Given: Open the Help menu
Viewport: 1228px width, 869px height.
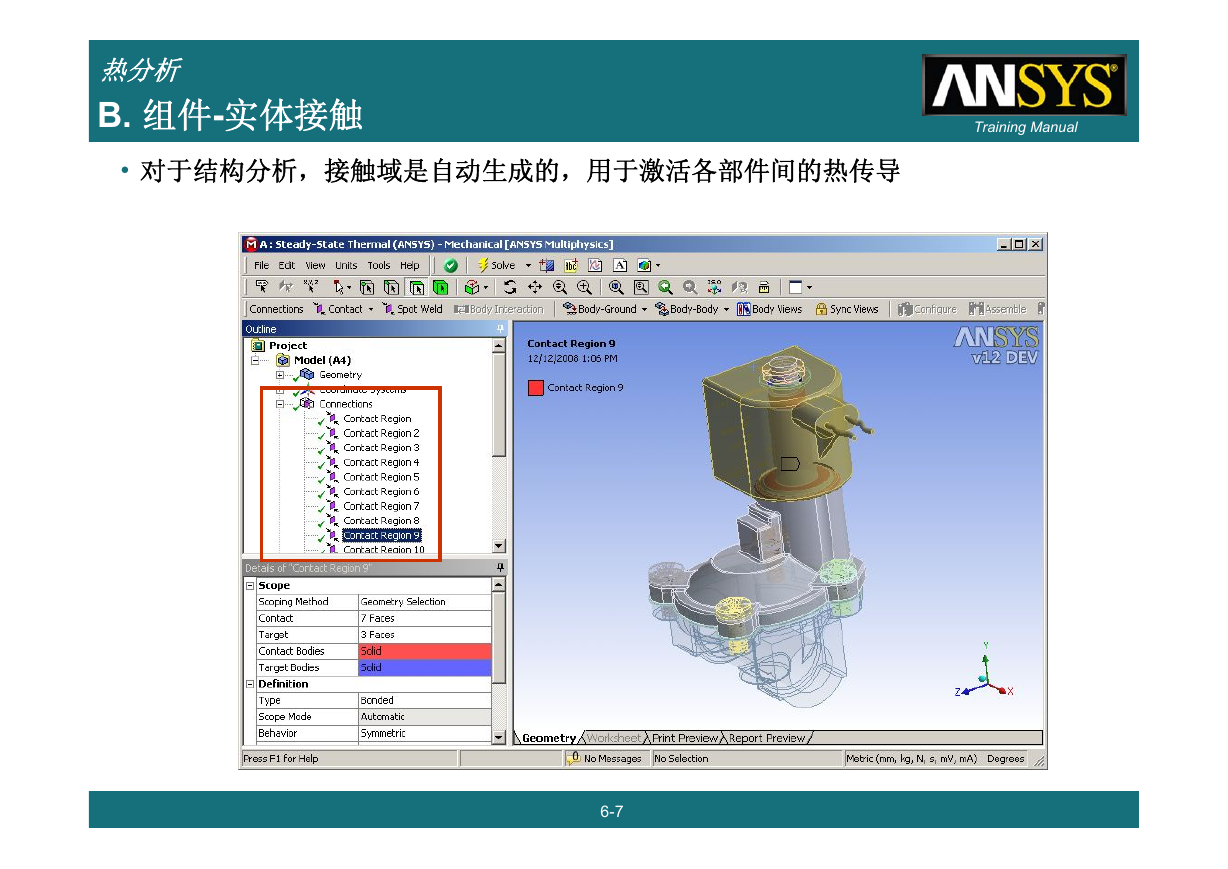Looking at the screenshot, I should tap(410, 265).
